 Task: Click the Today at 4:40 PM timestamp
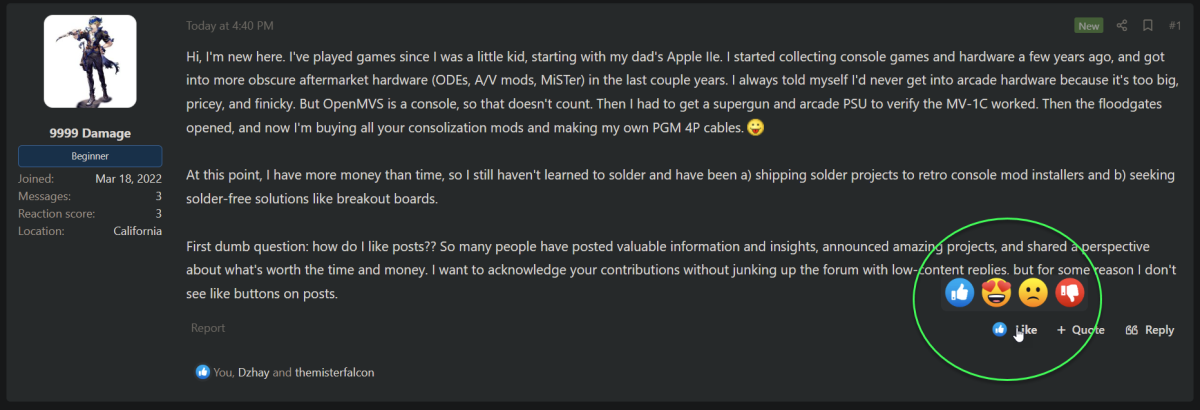pyautogui.click(x=228, y=25)
